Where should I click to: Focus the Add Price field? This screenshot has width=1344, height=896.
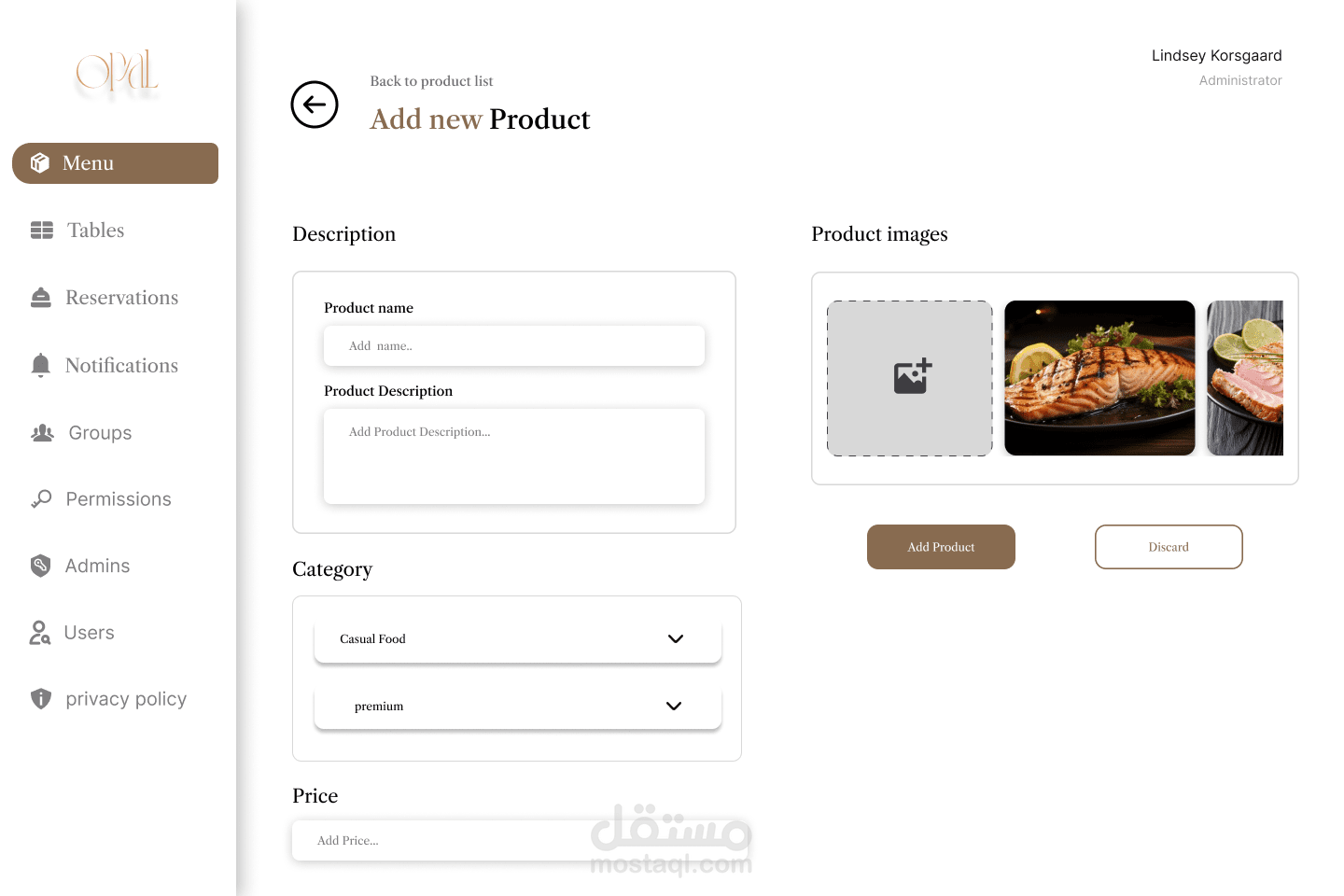point(521,840)
